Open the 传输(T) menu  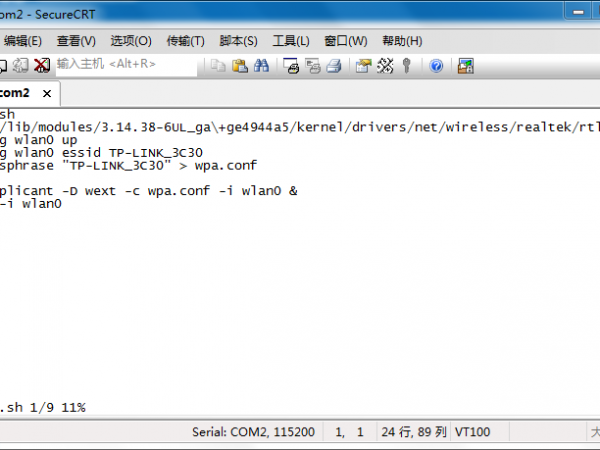pos(185,41)
